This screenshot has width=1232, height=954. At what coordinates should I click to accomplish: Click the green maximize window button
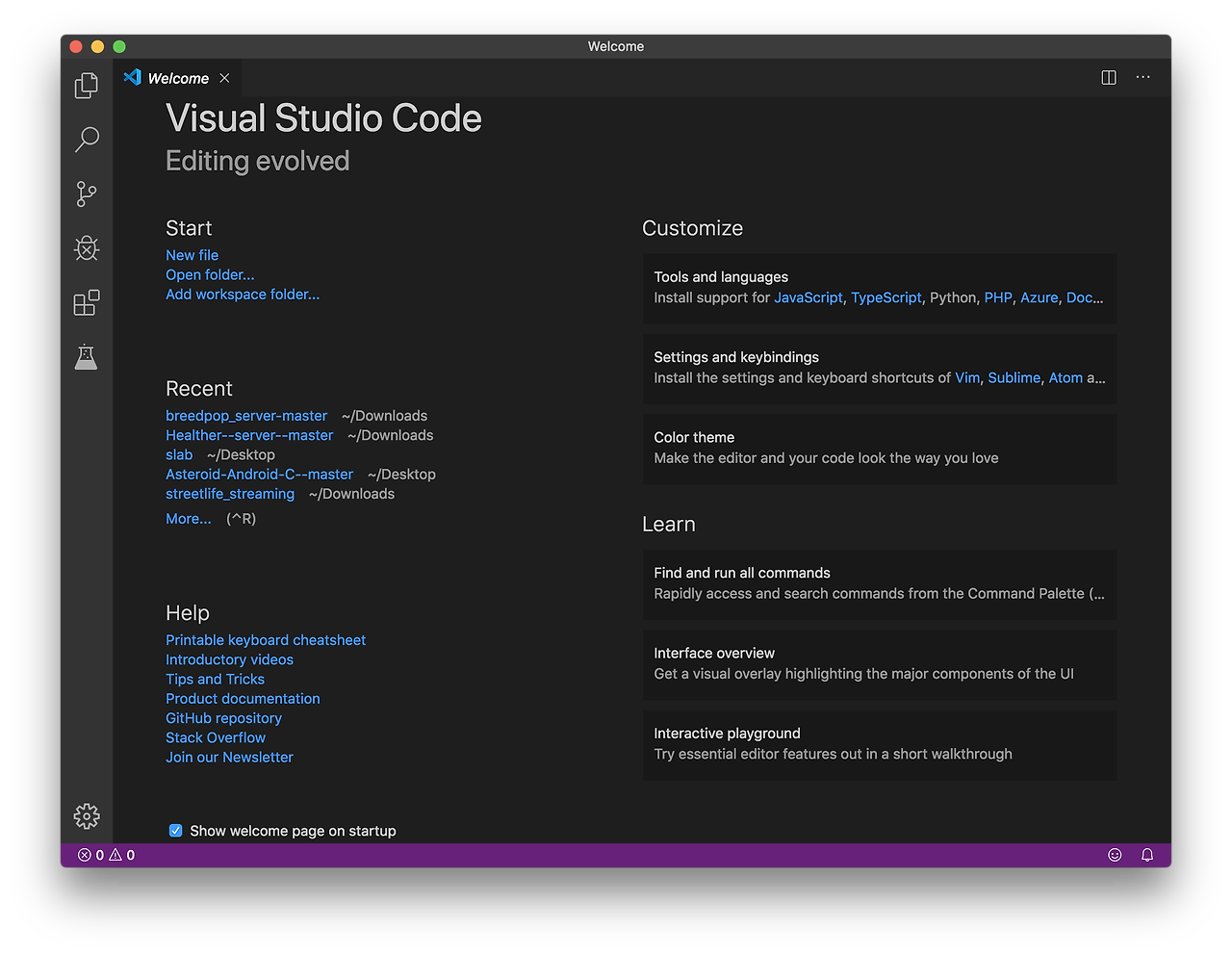[119, 46]
